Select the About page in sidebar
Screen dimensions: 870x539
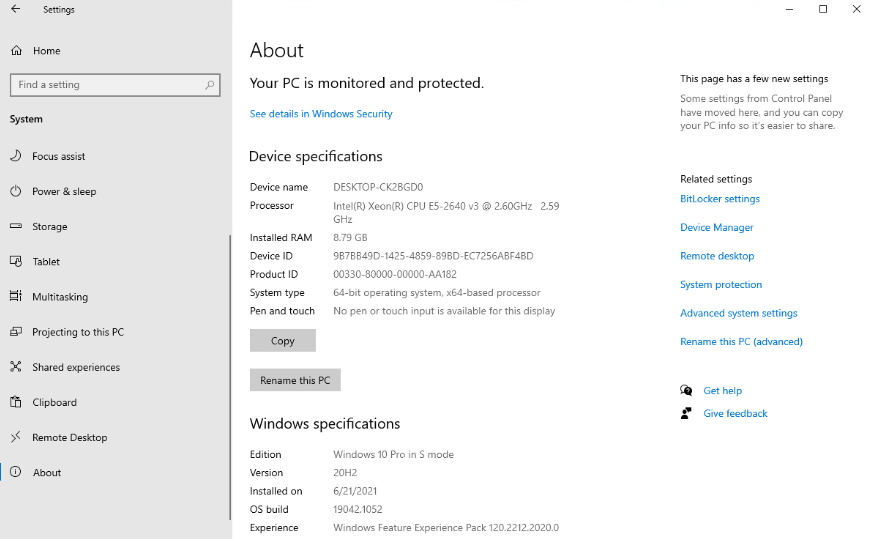47,472
